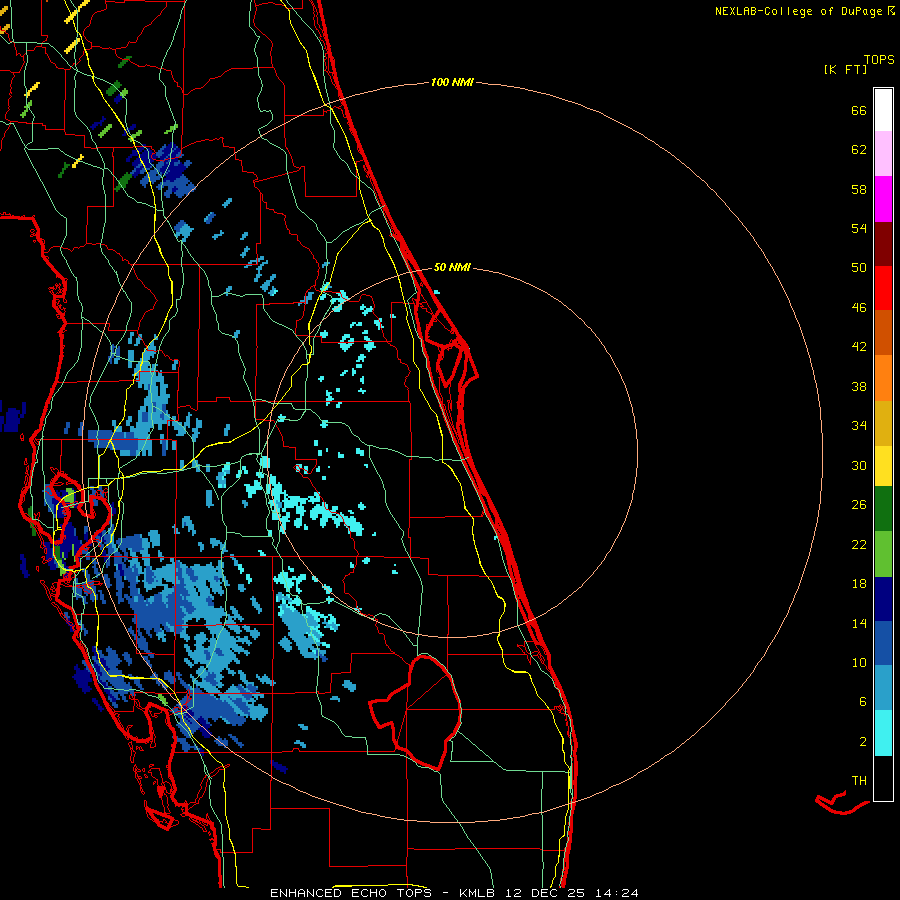Click the 12 DEC 25 date text
Screen dimensions: 900x900
(545, 893)
